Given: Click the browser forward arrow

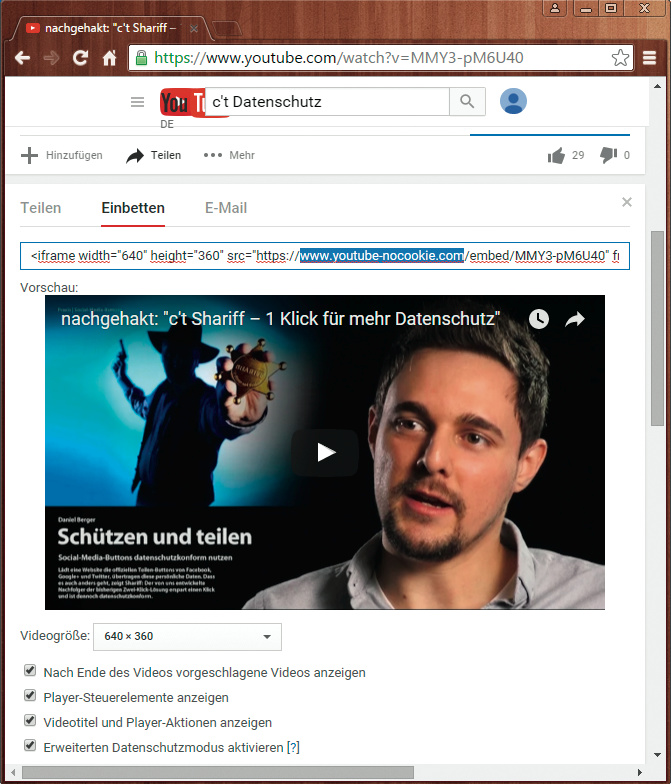Looking at the screenshot, I should click(51, 58).
